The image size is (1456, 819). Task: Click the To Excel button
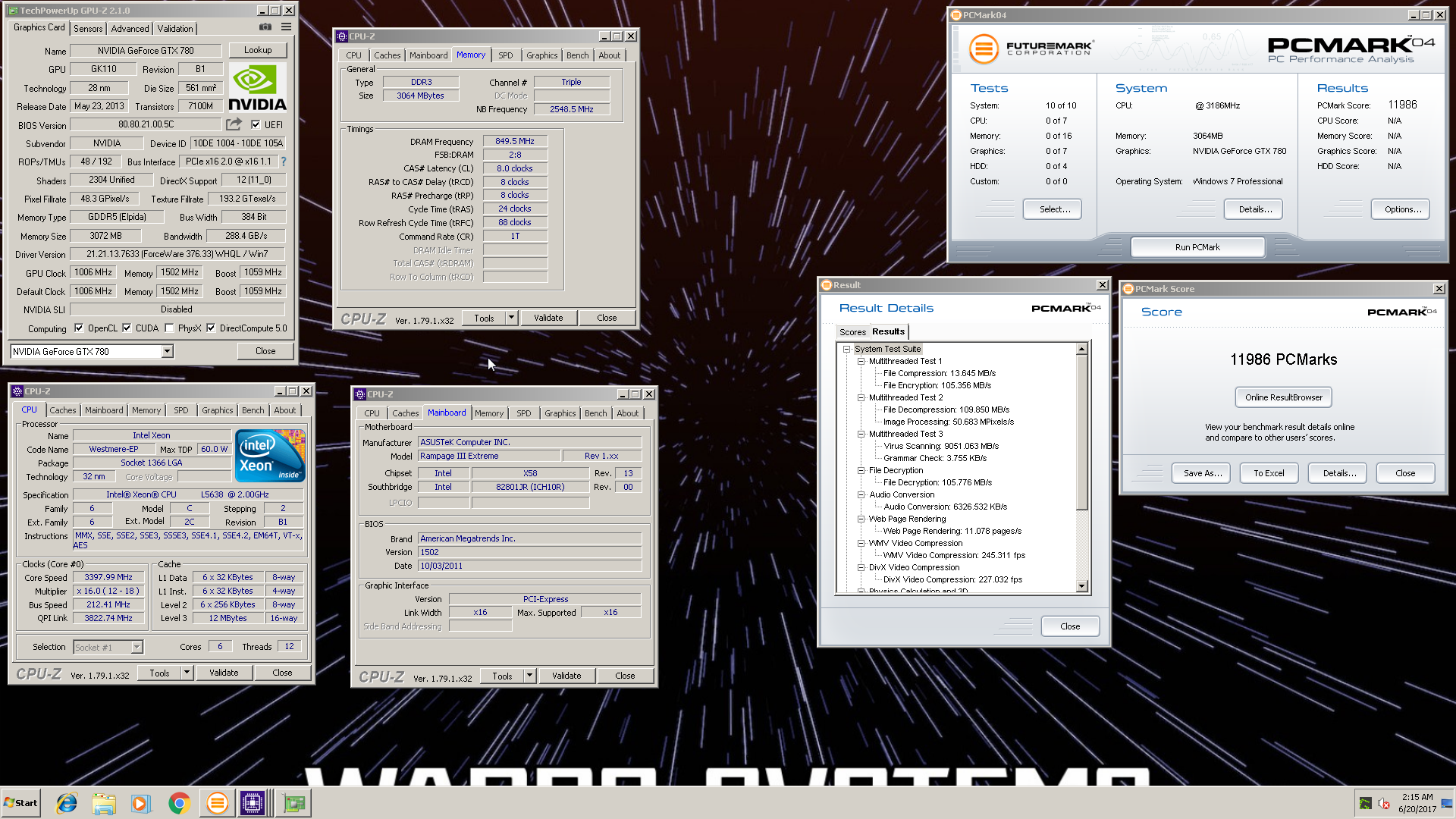point(1269,473)
